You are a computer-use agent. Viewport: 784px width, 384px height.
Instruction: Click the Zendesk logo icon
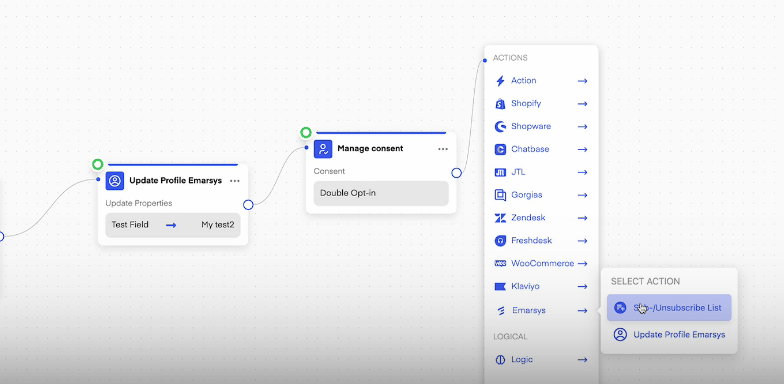pos(500,218)
